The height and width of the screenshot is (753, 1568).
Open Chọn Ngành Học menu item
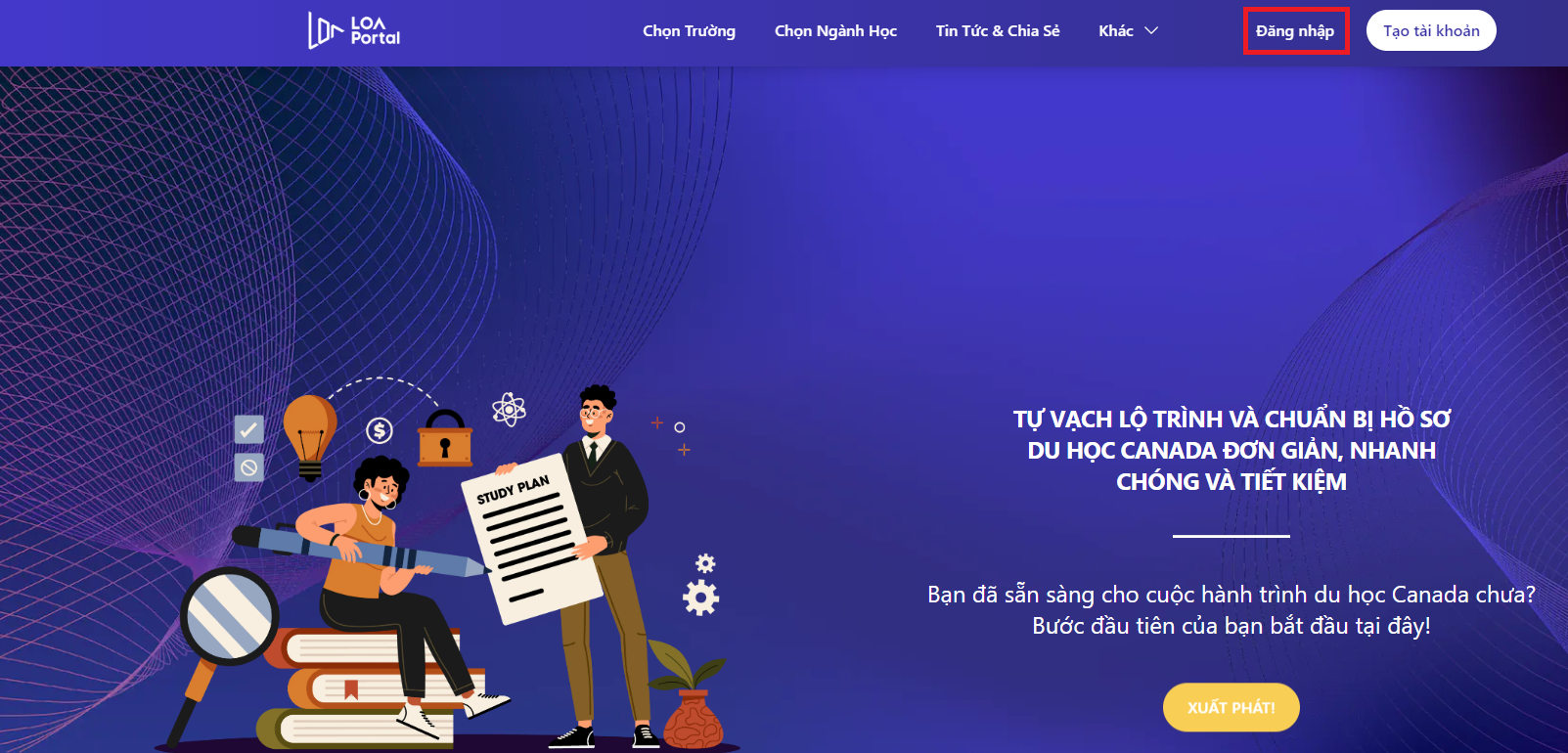(x=835, y=30)
